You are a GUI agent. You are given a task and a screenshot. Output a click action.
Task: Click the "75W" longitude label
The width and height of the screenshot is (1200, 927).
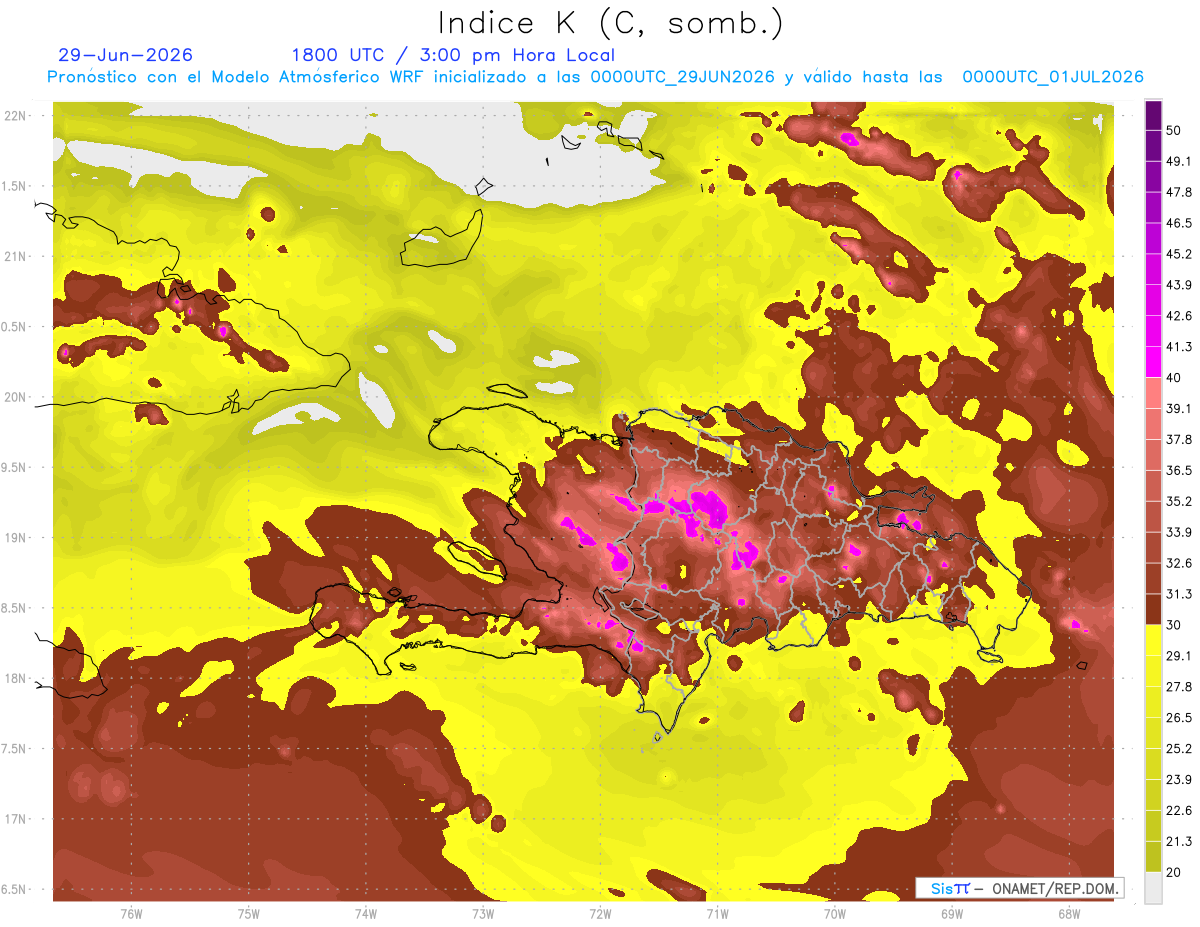pos(248,913)
